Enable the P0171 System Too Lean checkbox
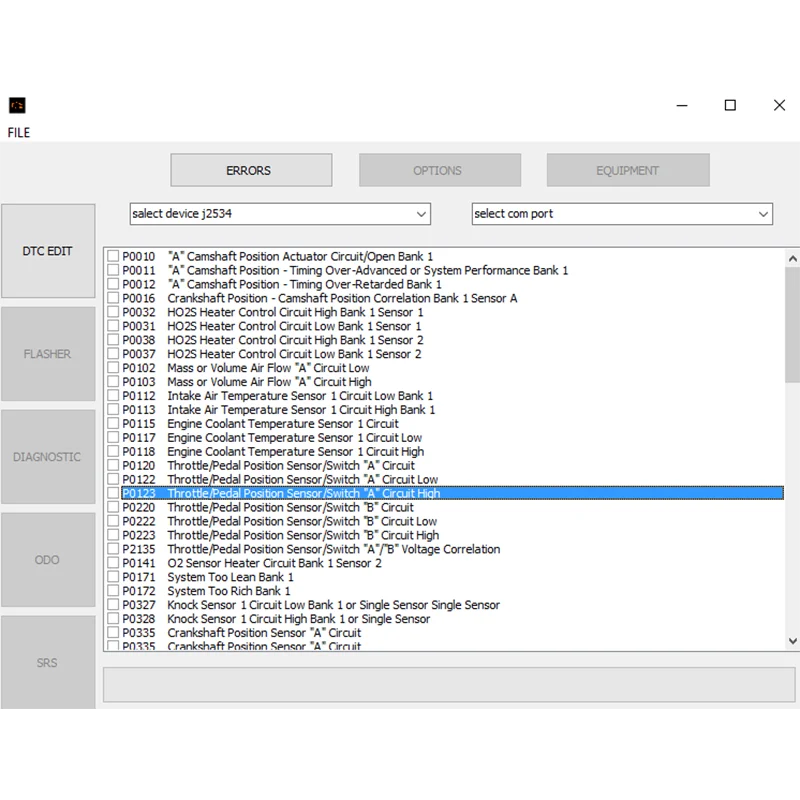Screen dimensions: 800x800 click(x=113, y=577)
